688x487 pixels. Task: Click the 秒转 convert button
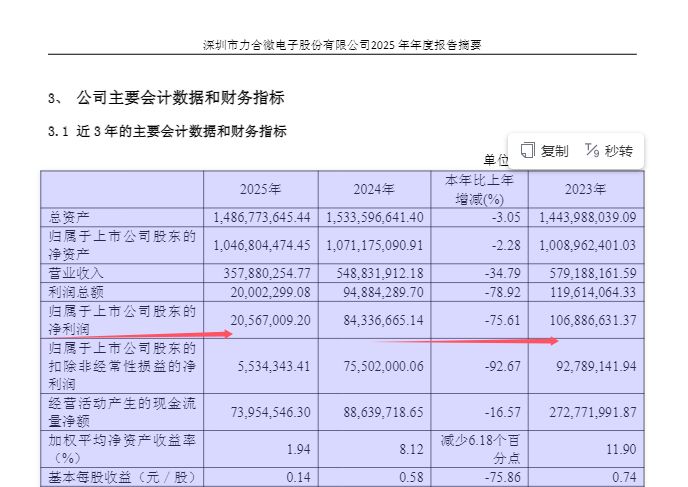pyautogui.click(x=609, y=151)
